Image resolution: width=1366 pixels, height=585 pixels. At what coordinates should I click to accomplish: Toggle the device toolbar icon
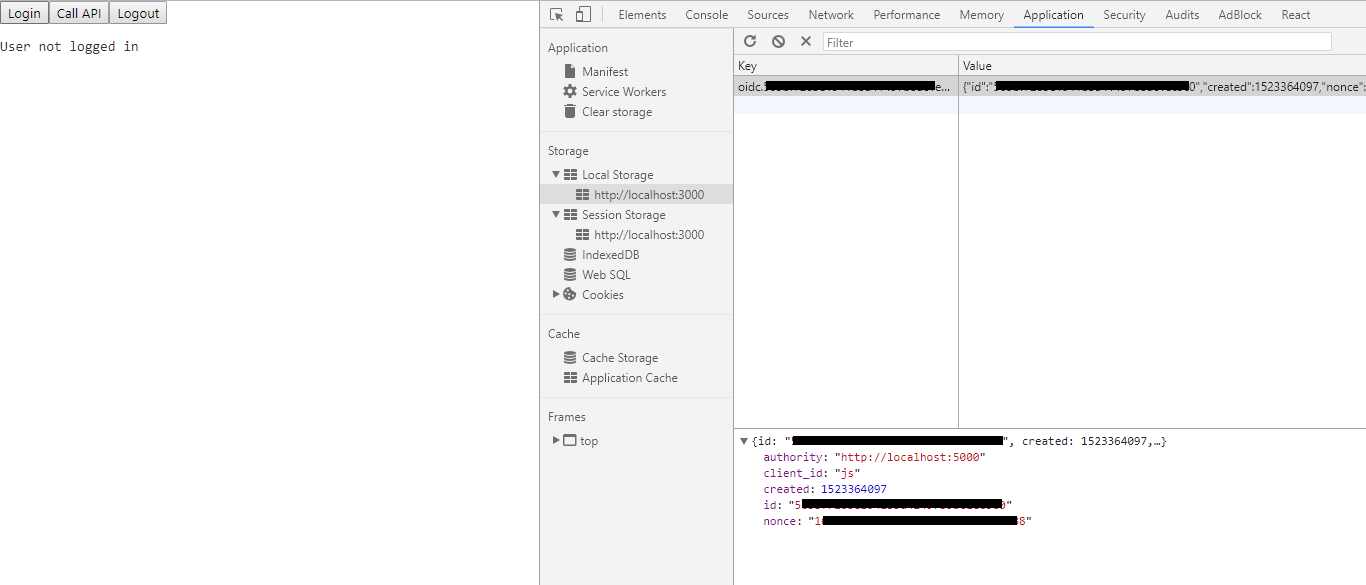point(583,14)
